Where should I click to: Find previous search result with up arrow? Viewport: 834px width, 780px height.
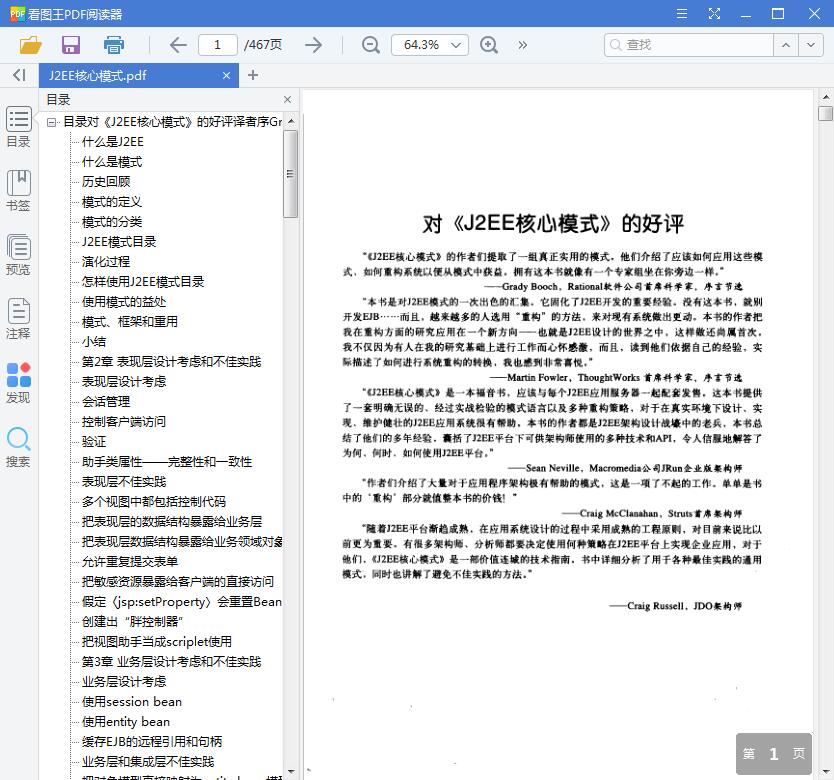pos(786,45)
